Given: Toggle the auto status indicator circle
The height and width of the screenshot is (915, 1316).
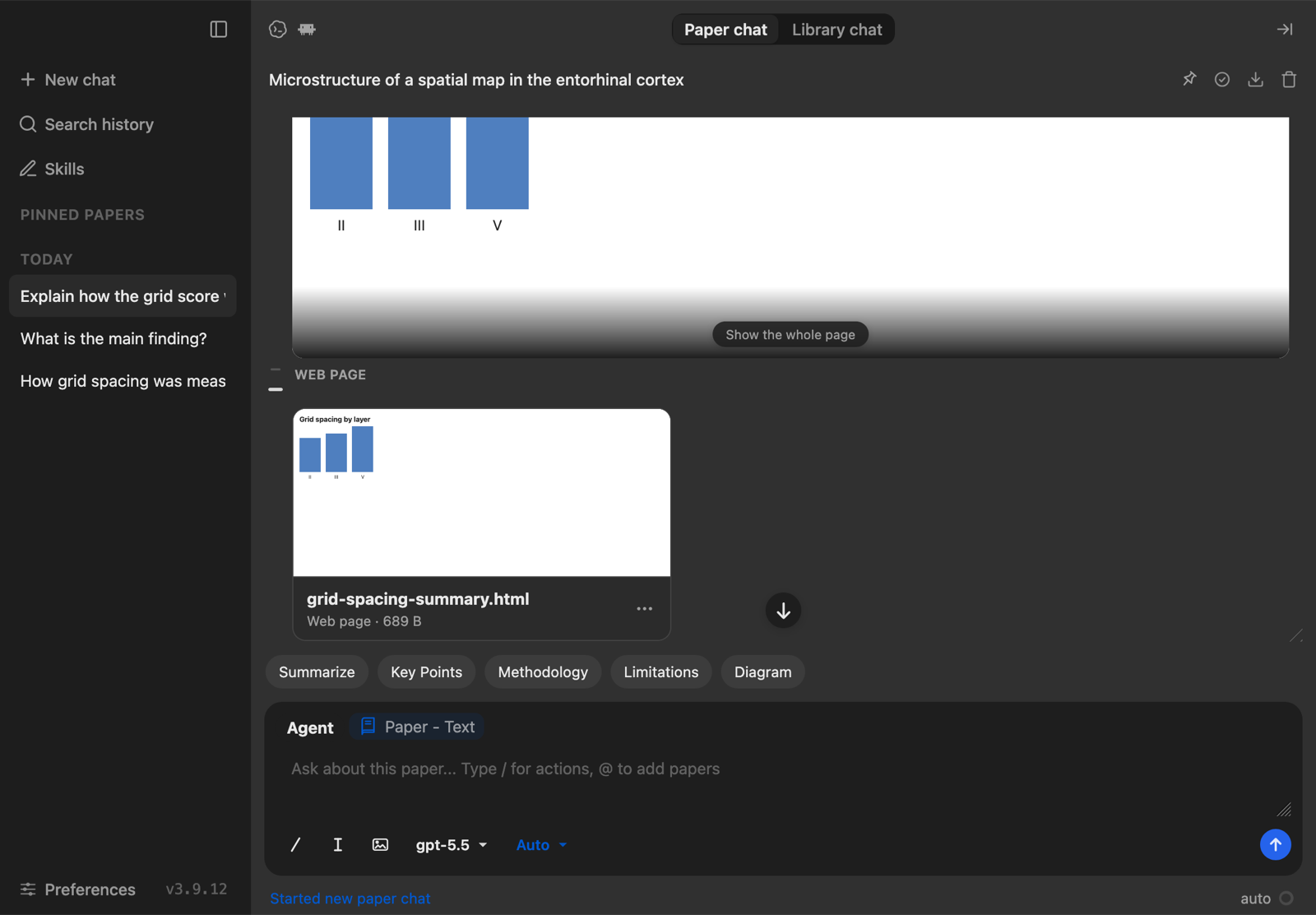Looking at the screenshot, I should 1286,899.
